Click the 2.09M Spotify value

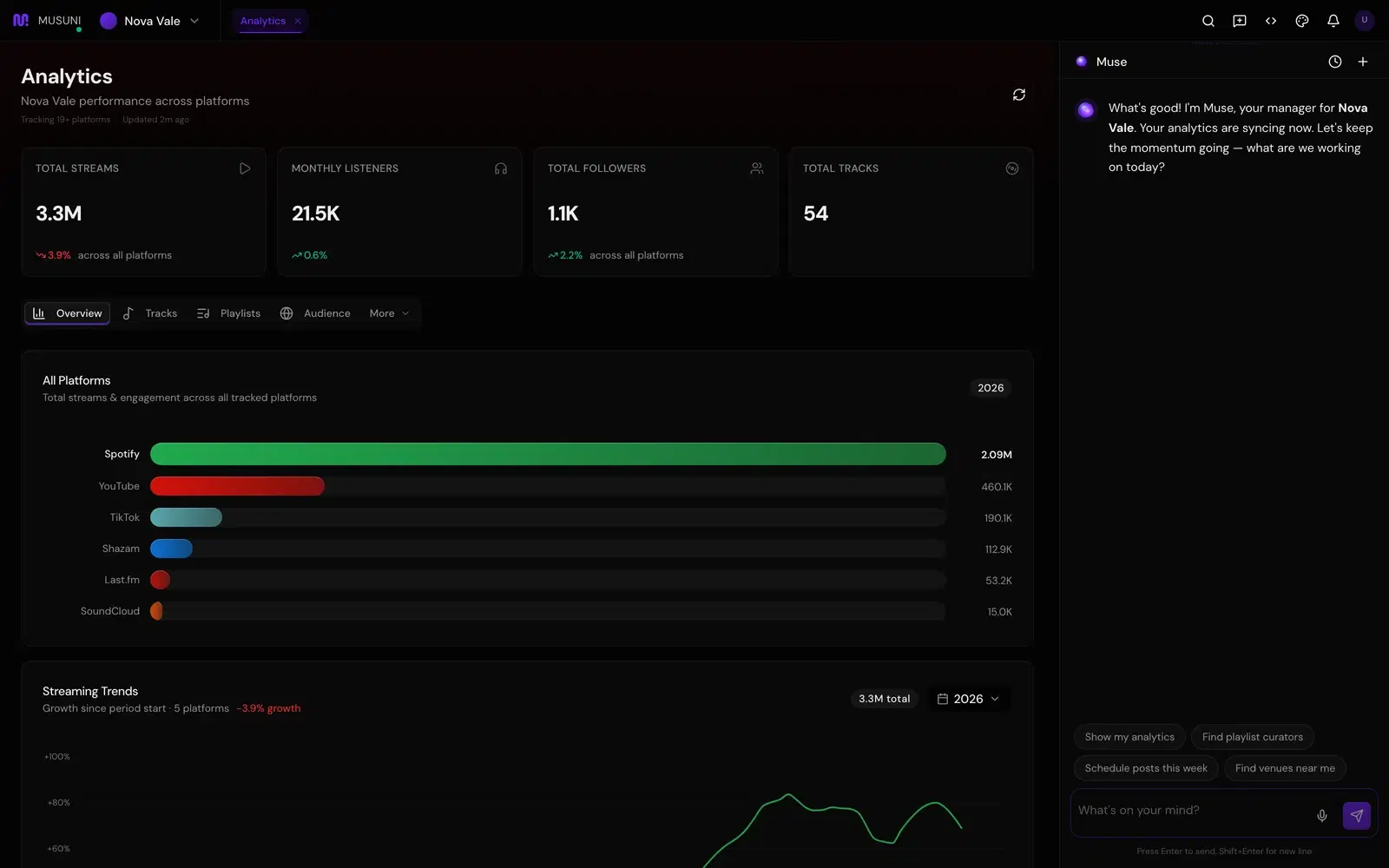[997, 455]
